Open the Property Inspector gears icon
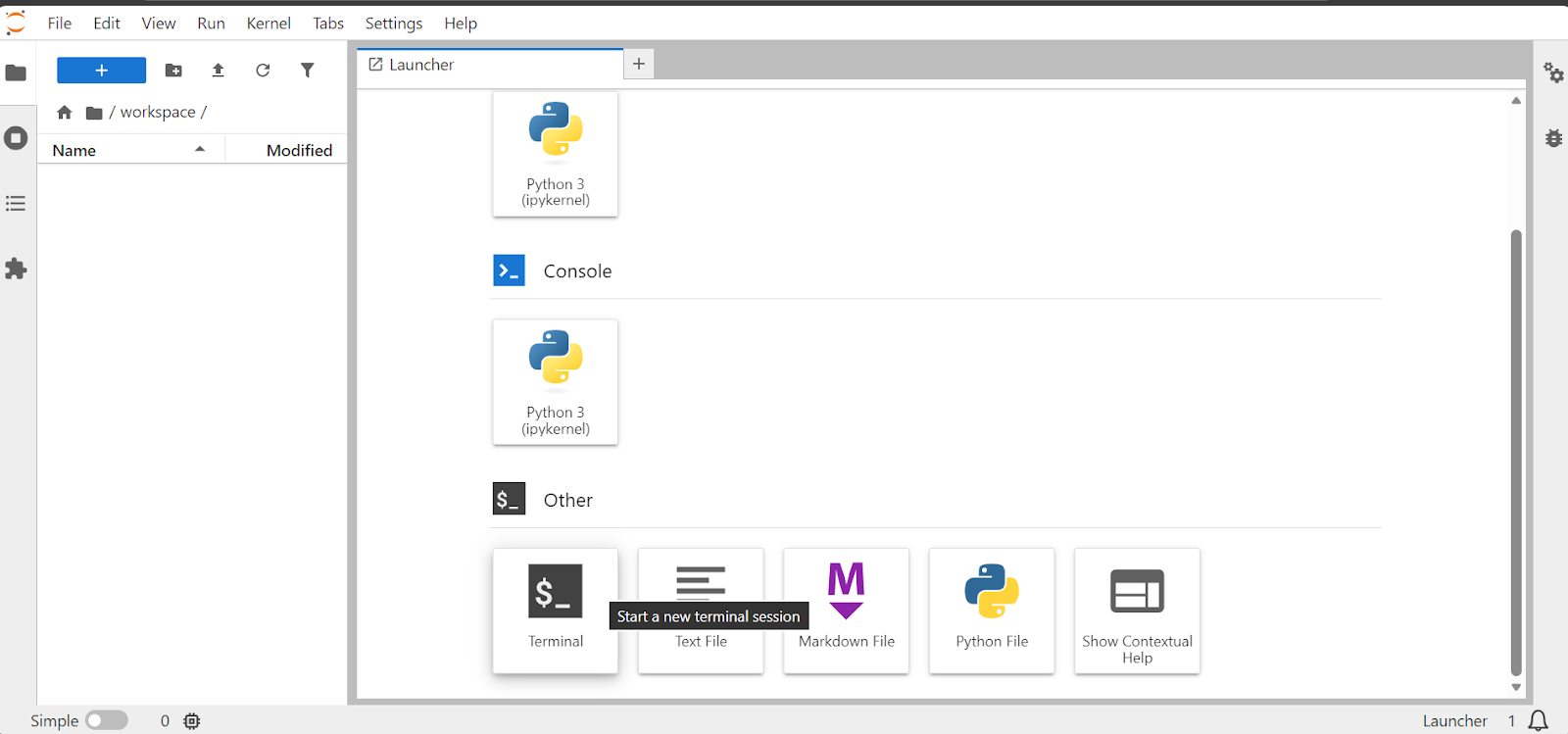1568x734 pixels. [1553, 73]
